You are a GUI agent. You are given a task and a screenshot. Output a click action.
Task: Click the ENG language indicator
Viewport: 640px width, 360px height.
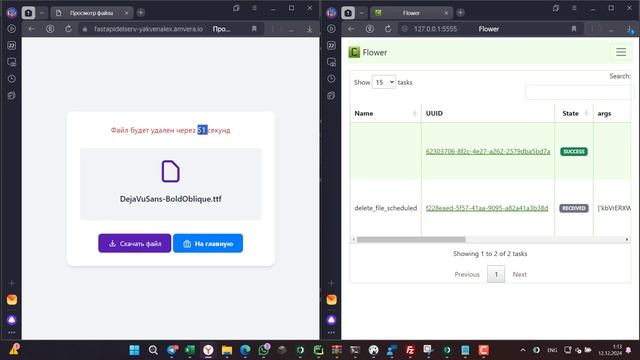[x=552, y=350]
